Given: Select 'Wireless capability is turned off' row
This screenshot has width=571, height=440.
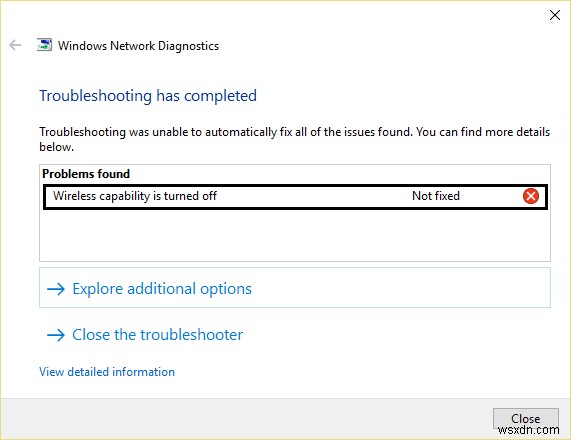Looking at the screenshot, I should 295,196.
